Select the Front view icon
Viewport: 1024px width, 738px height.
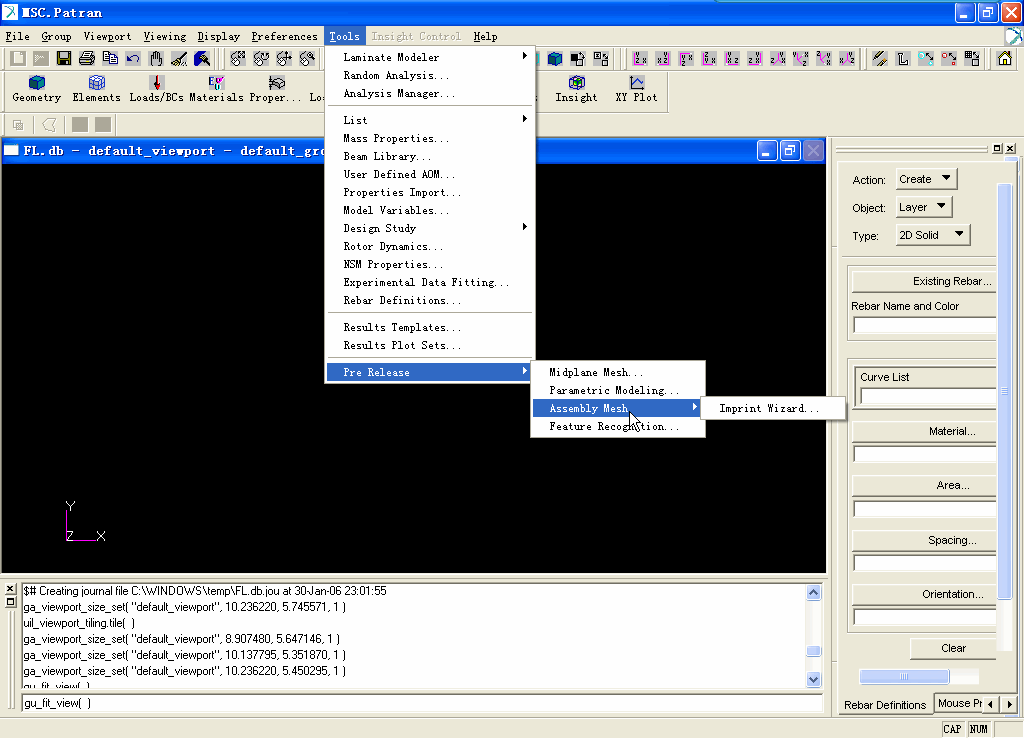point(640,59)
